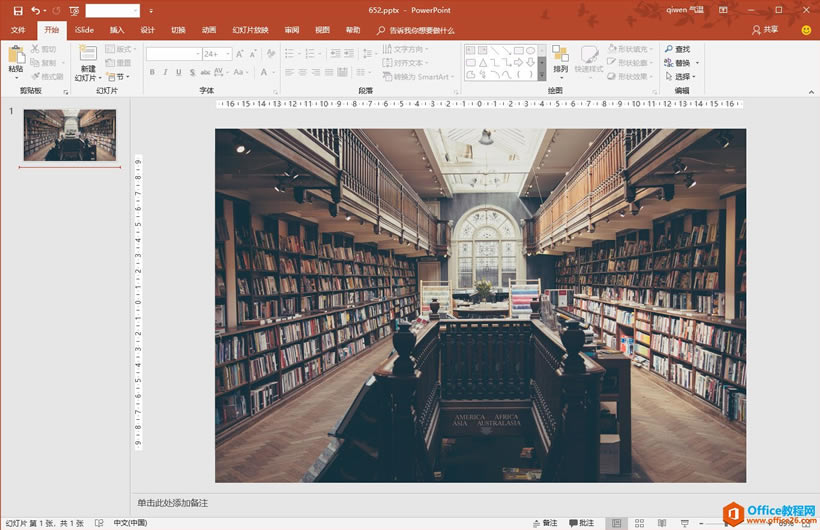Collapse the ribbon with the chevron

(811, 92)
